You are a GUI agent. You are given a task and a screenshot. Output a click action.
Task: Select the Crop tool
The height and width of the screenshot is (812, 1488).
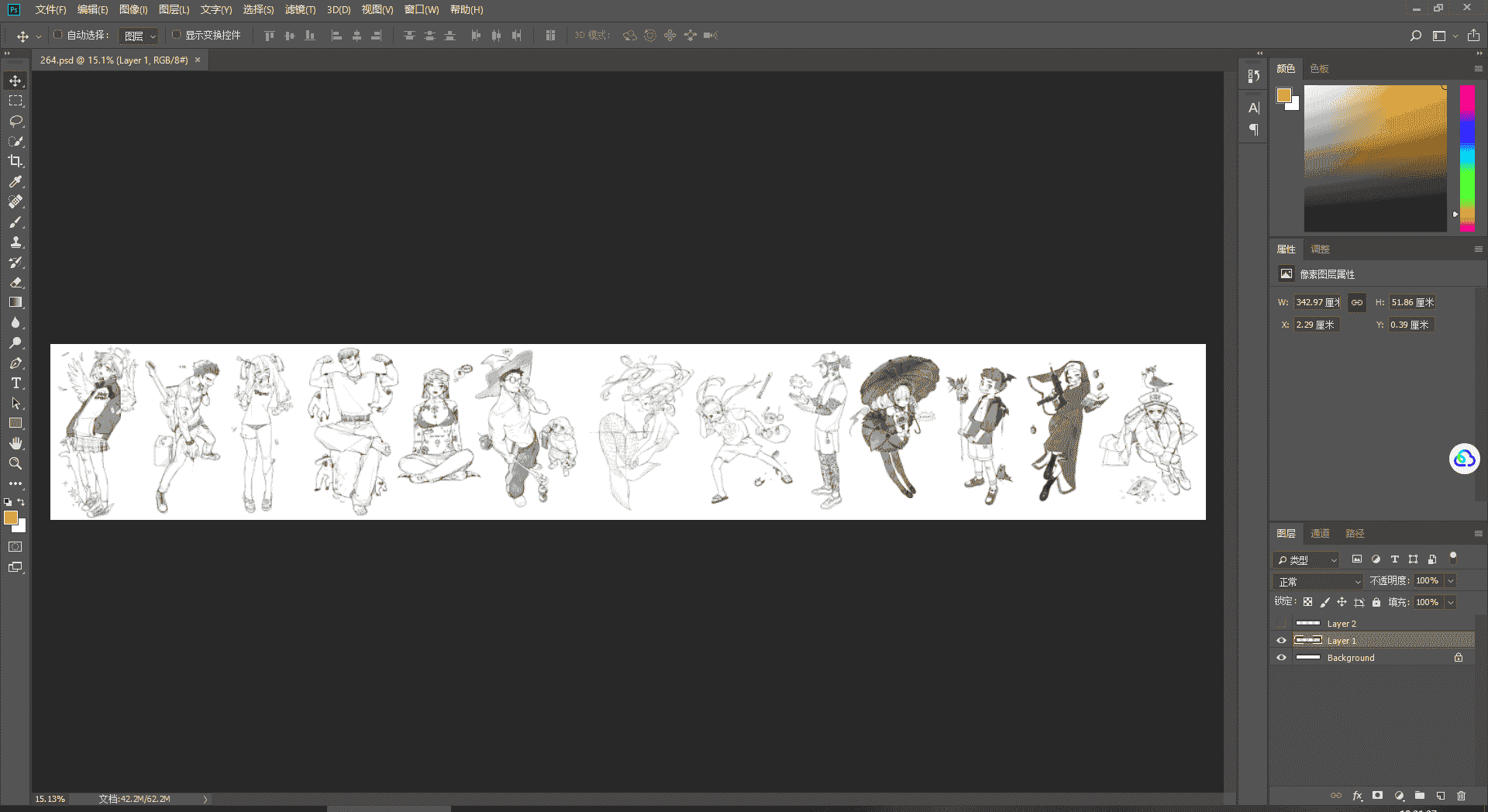[x=15, y=161]
